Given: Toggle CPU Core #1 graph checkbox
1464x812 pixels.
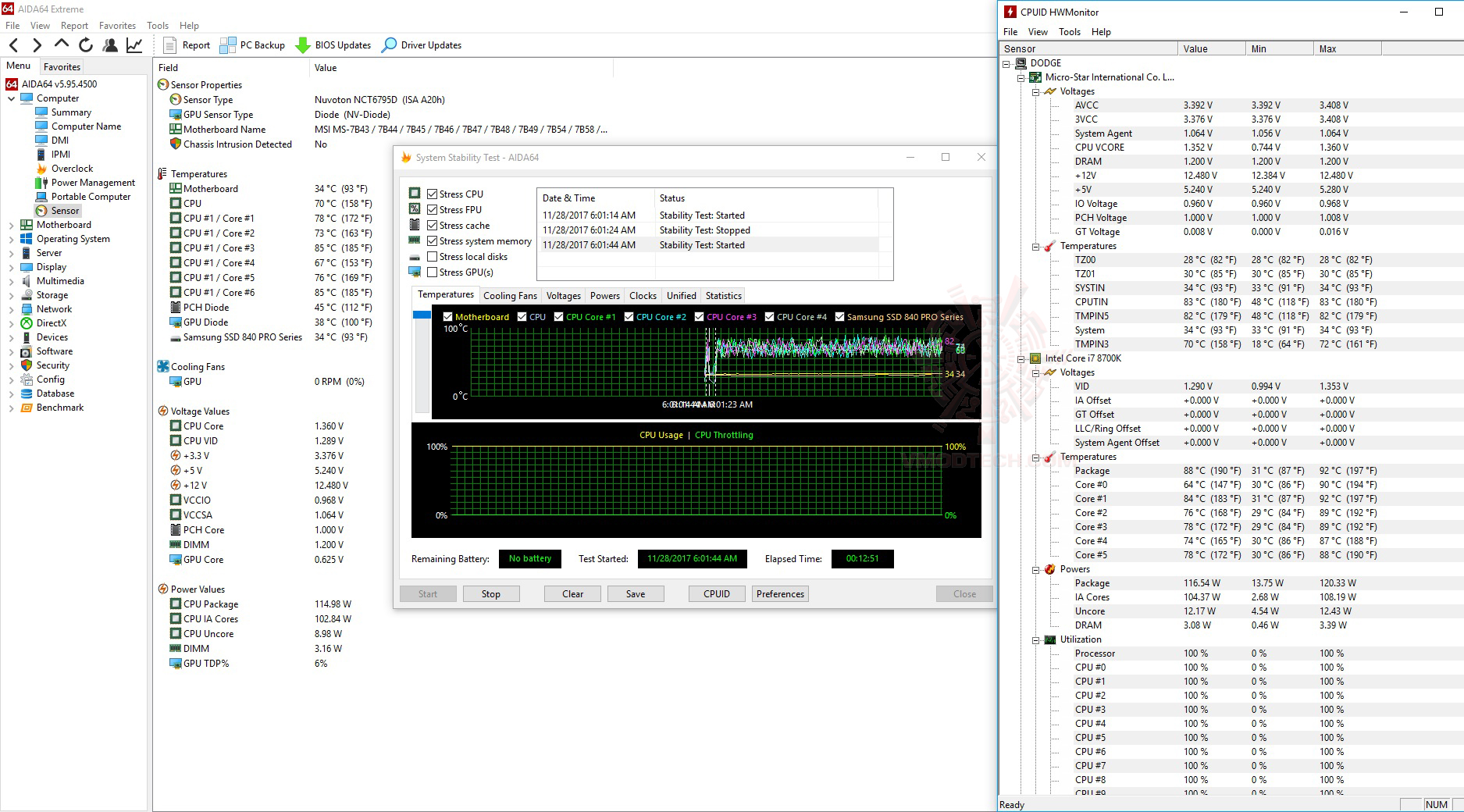Looking at the screenshot, I should [558, 317].
